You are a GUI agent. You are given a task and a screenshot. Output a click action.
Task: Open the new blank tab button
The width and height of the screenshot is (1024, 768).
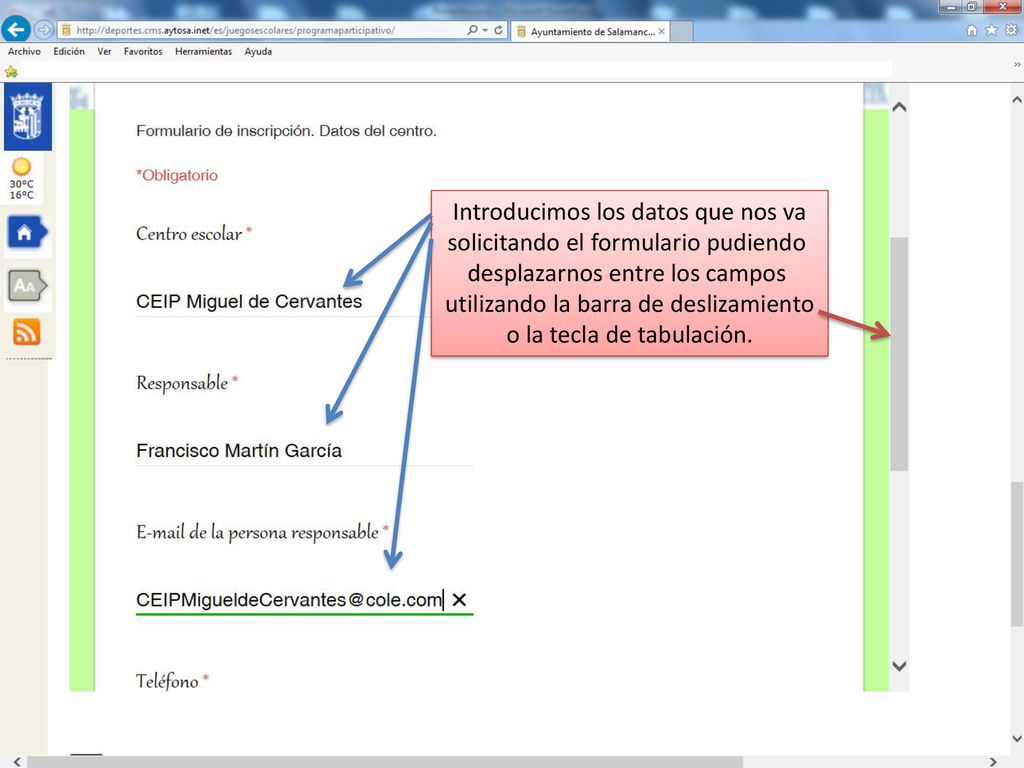(681, 31)
